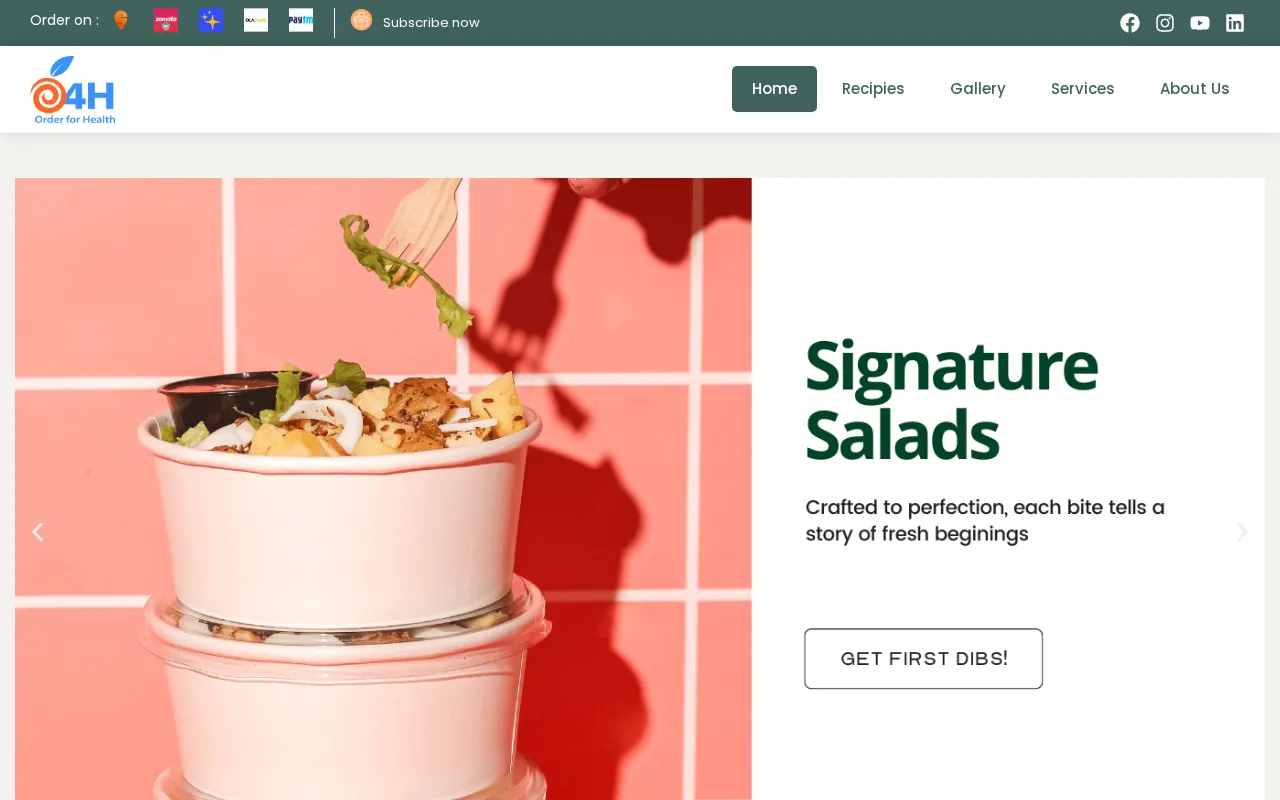Follow the Subscribe now link

click(431, 22)
